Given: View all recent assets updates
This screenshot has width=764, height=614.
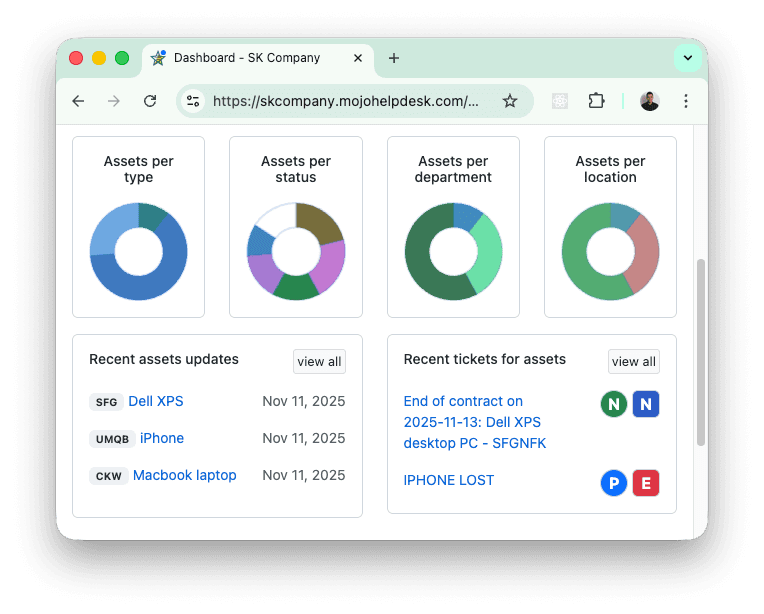Looking at the screenshot, I should 319,362.
